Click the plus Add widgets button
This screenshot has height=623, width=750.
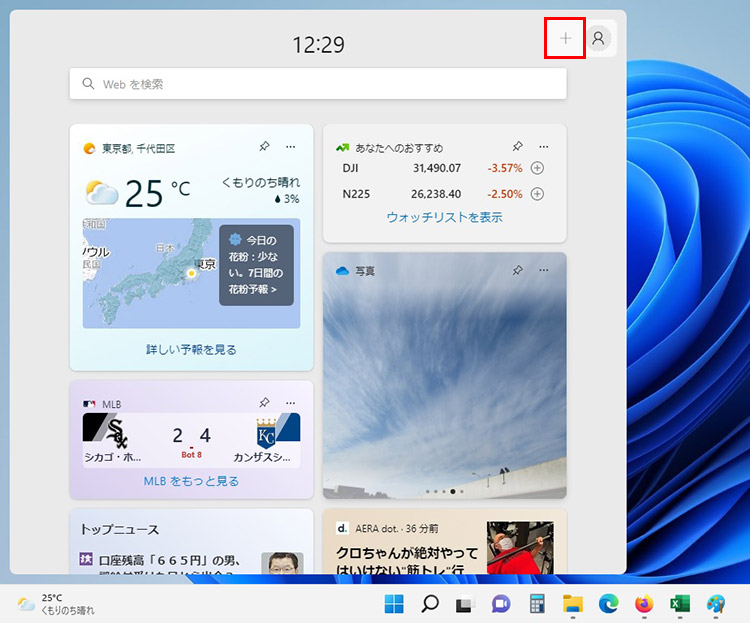pos(565,38)
